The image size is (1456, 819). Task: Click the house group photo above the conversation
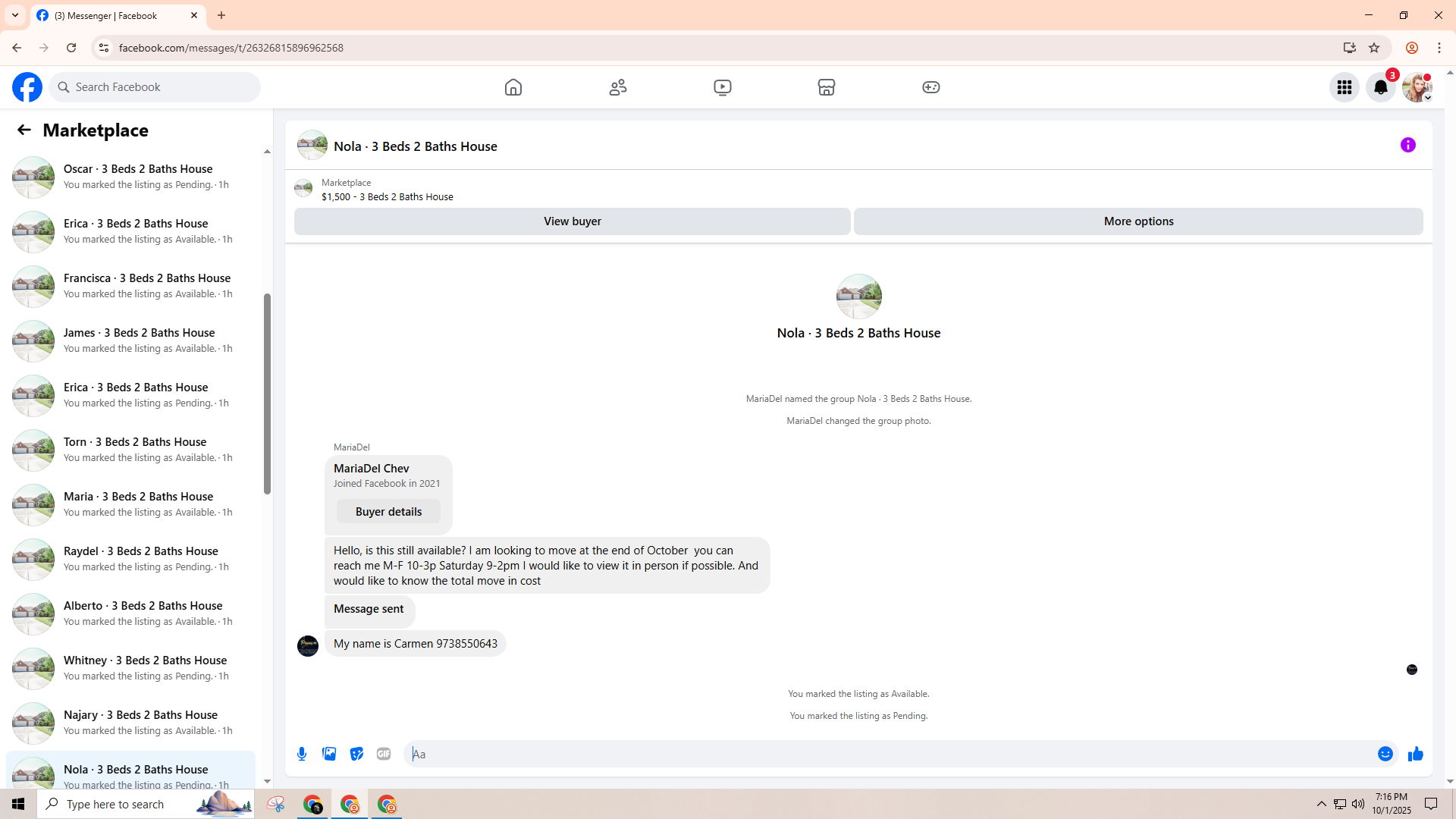point(858,297)
